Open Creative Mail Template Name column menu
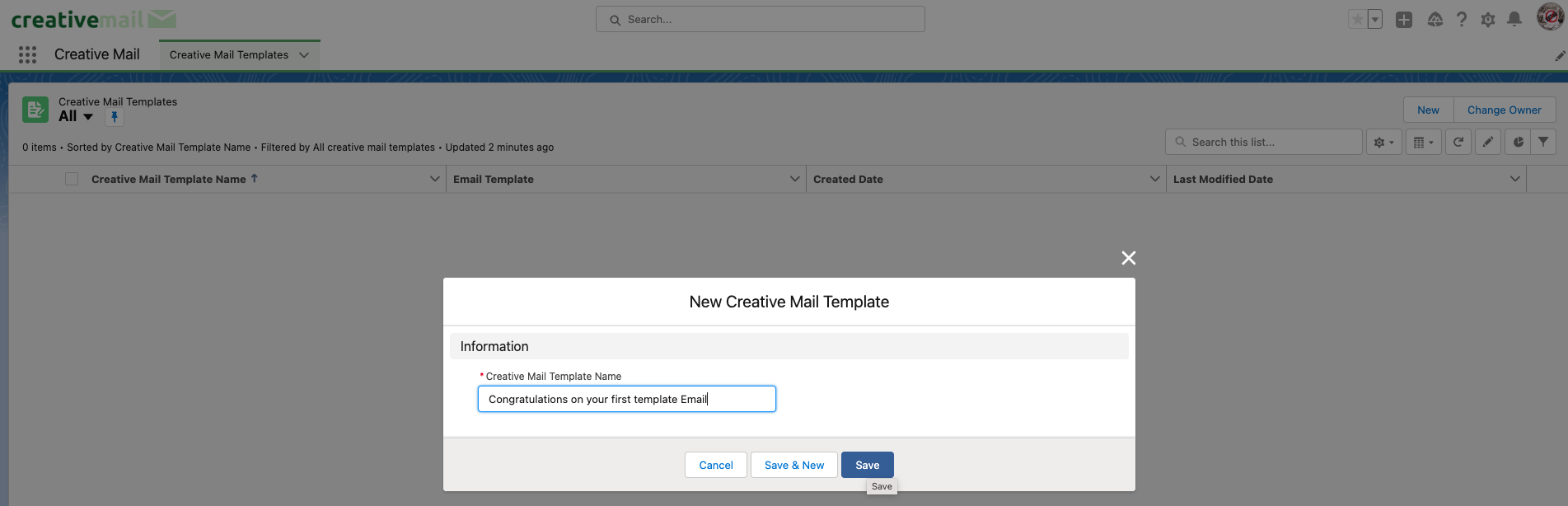Image resolution: width=1568 pixels, height=506 pixels. click(x=435, y=179)
